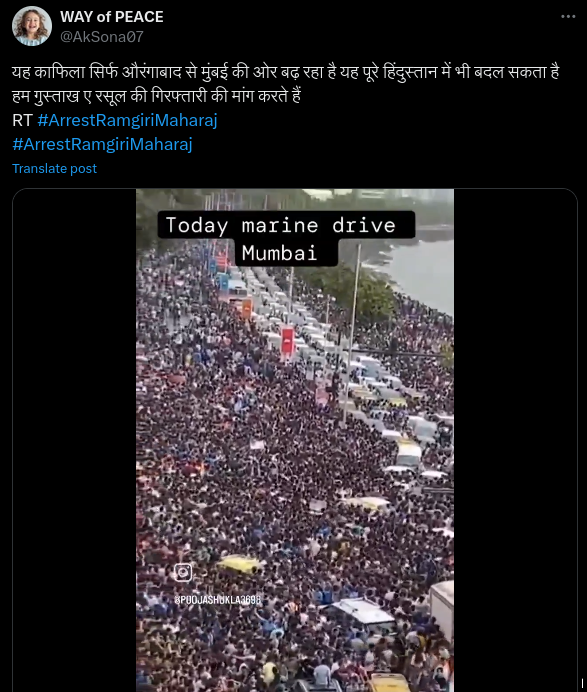This screenshot has width=587, height=692.
Task: Open the #ArrestRamgiriMaharaj hashtag after RT
Action: (128, 120)
